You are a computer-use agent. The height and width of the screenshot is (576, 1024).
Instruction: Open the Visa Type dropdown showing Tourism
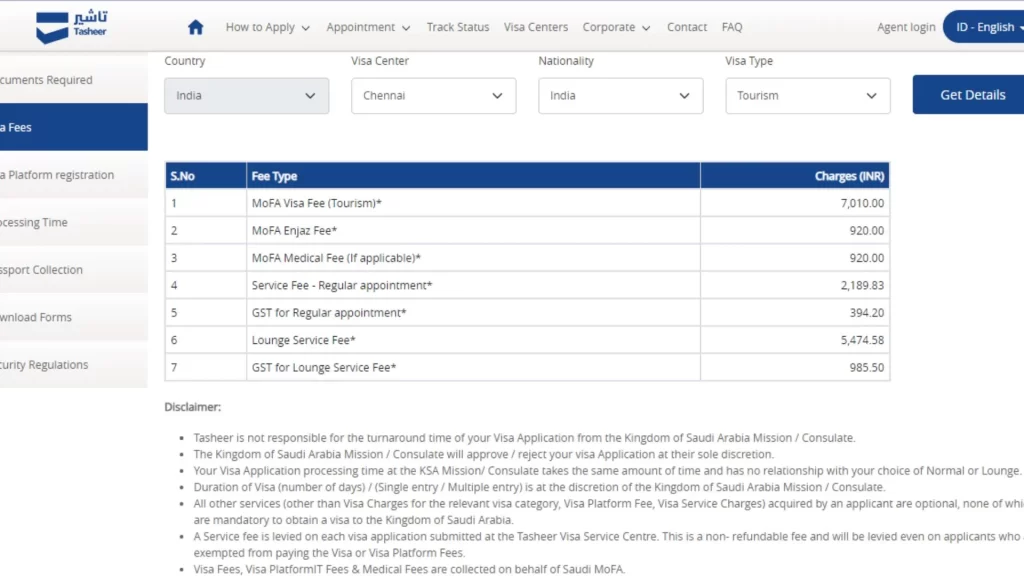[807, 96]
